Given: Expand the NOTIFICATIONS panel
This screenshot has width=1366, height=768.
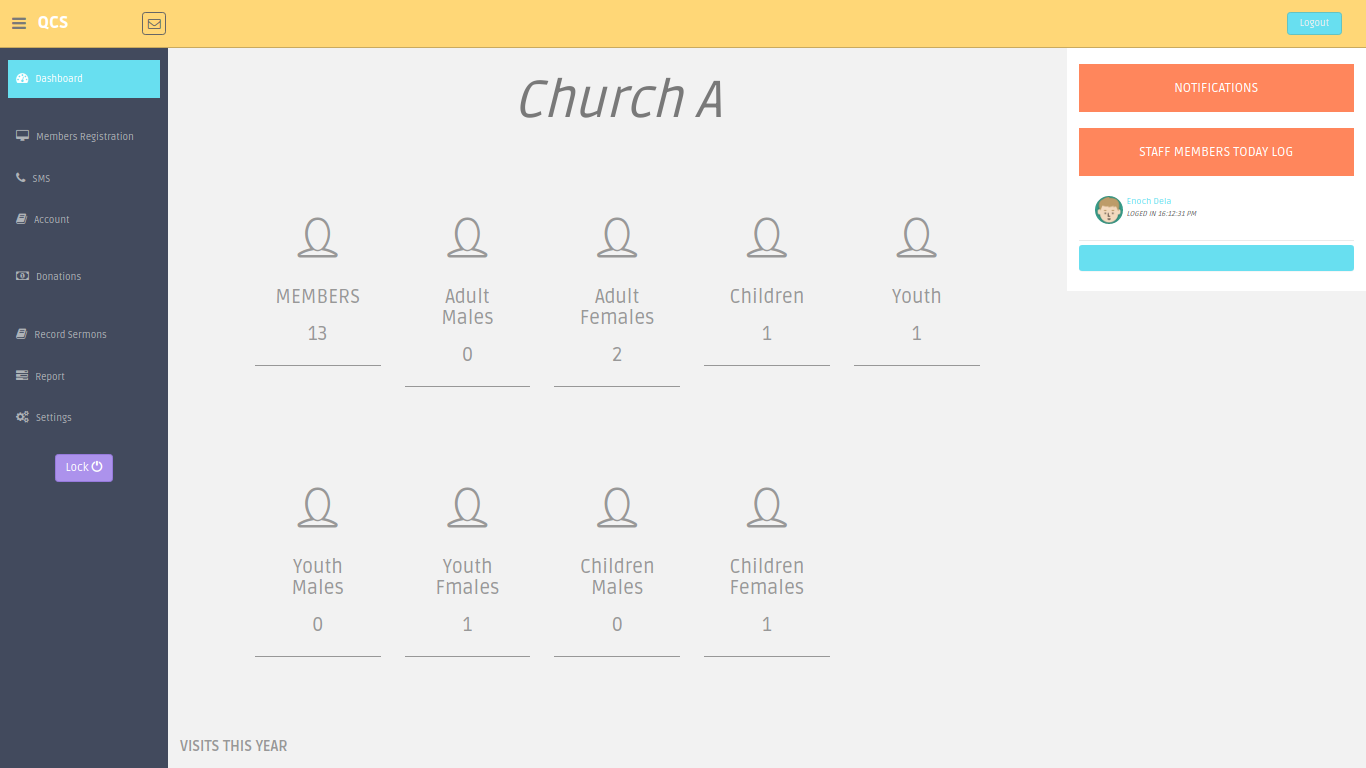Looking at the screenshot, I should pos(1215,88).
